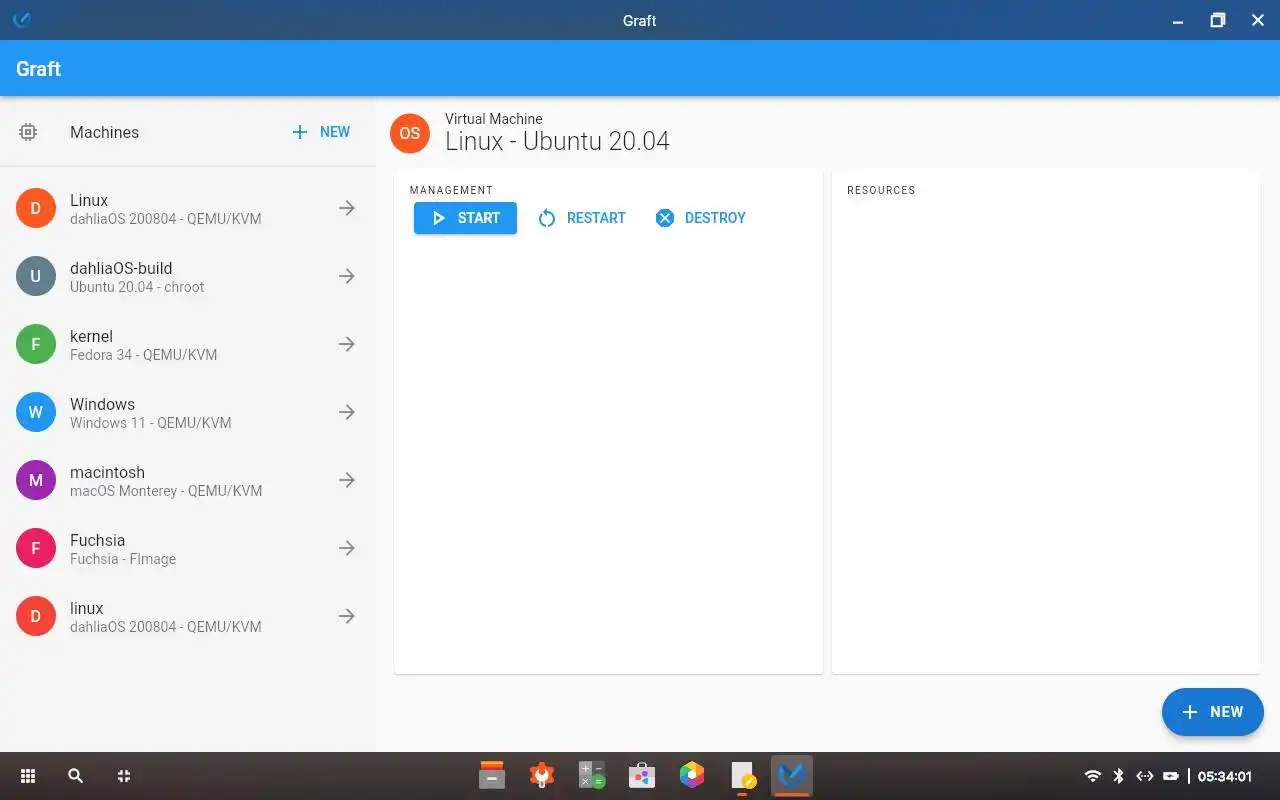
Task: Open capitalized Linux machine via its arrow
Action: point(347,208)
